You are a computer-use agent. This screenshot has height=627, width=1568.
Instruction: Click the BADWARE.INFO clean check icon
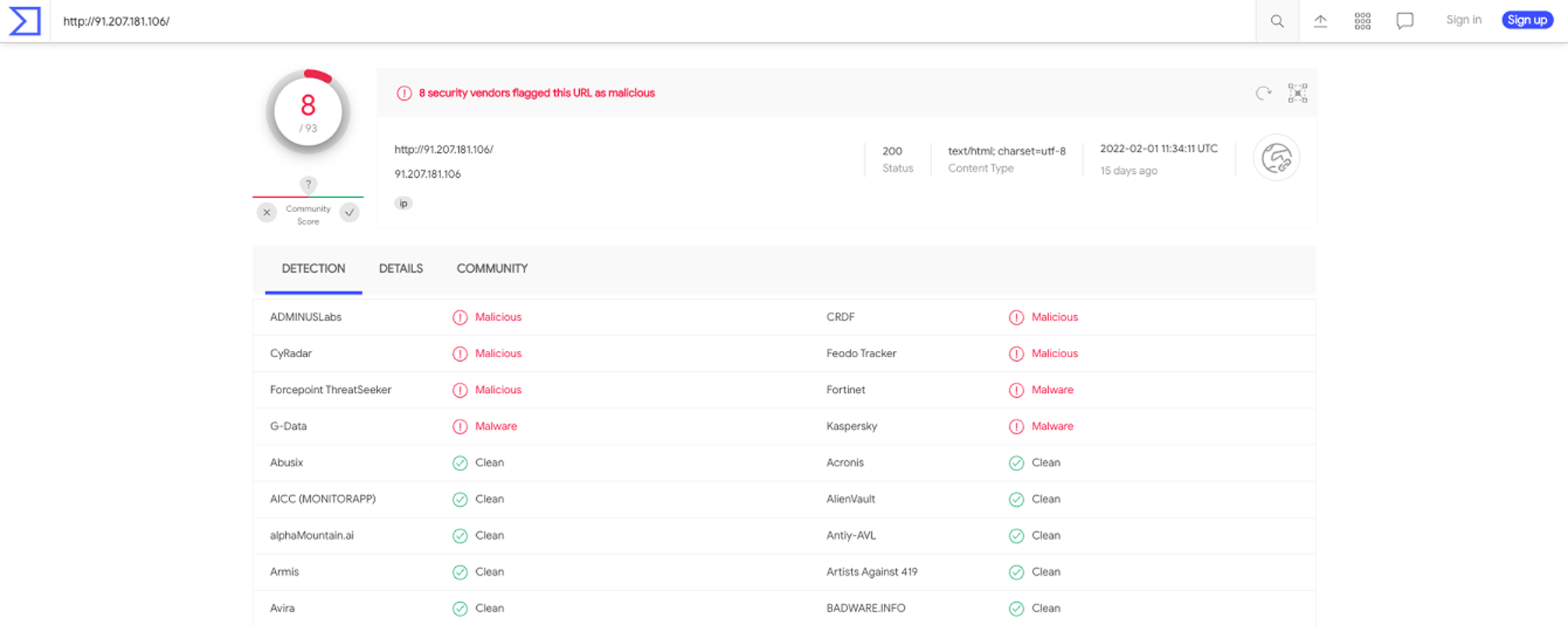(x=1016, y=608)
